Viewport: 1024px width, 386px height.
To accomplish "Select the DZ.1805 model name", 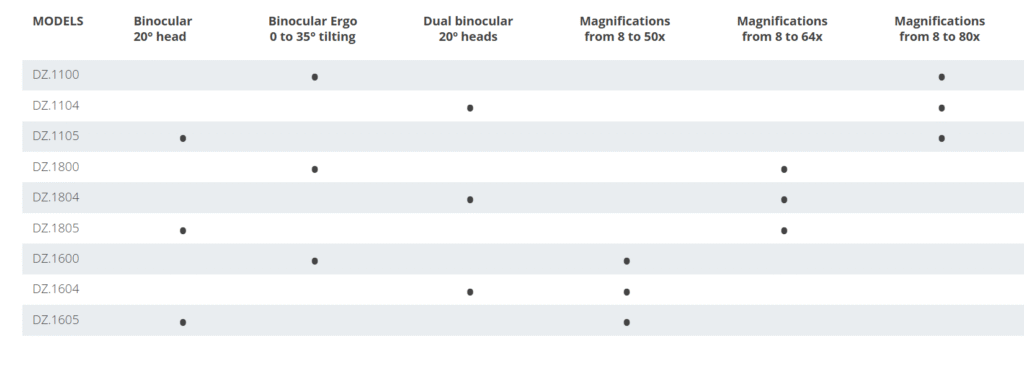I will [x=56, y=228].
